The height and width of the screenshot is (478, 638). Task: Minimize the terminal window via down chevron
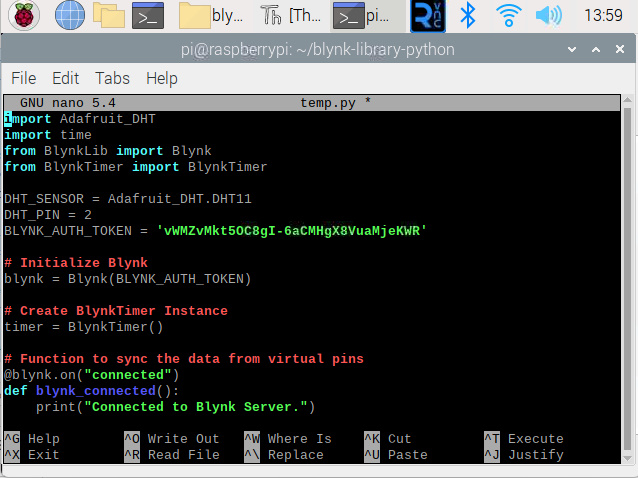tap(572, 50)
